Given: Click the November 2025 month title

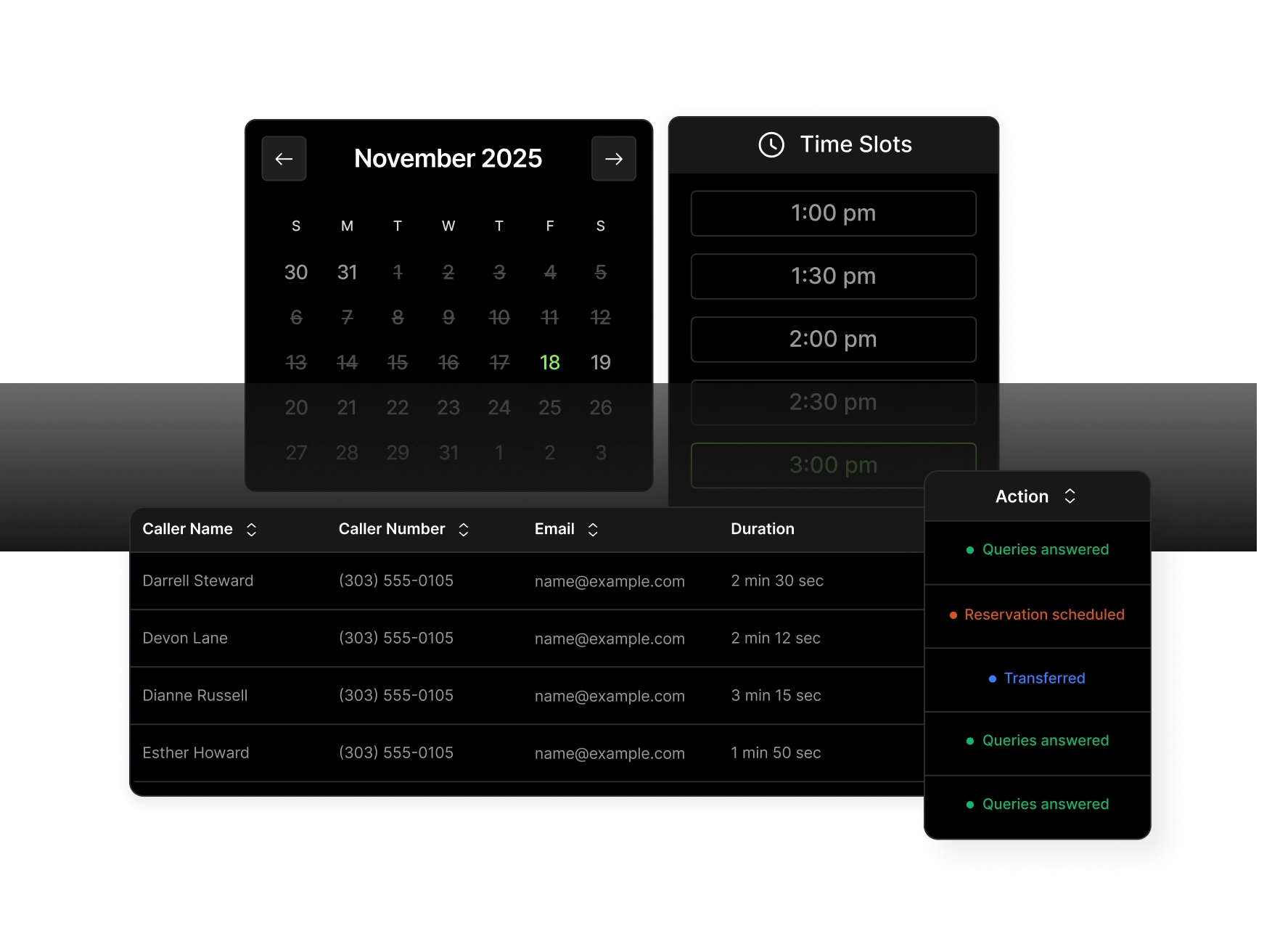Looking at the screenshot, I should 448,158.
